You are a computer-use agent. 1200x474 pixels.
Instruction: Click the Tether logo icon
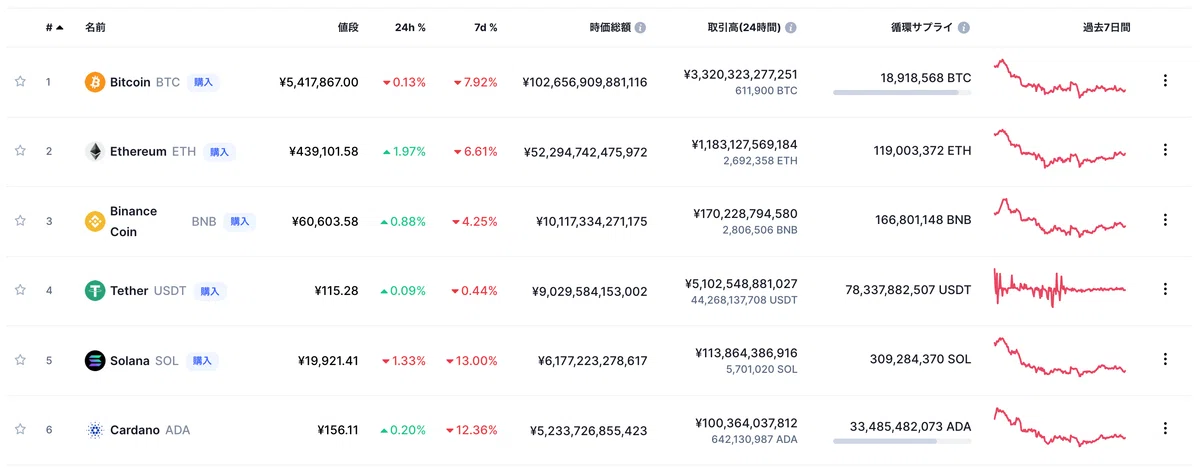coord(95,291)
